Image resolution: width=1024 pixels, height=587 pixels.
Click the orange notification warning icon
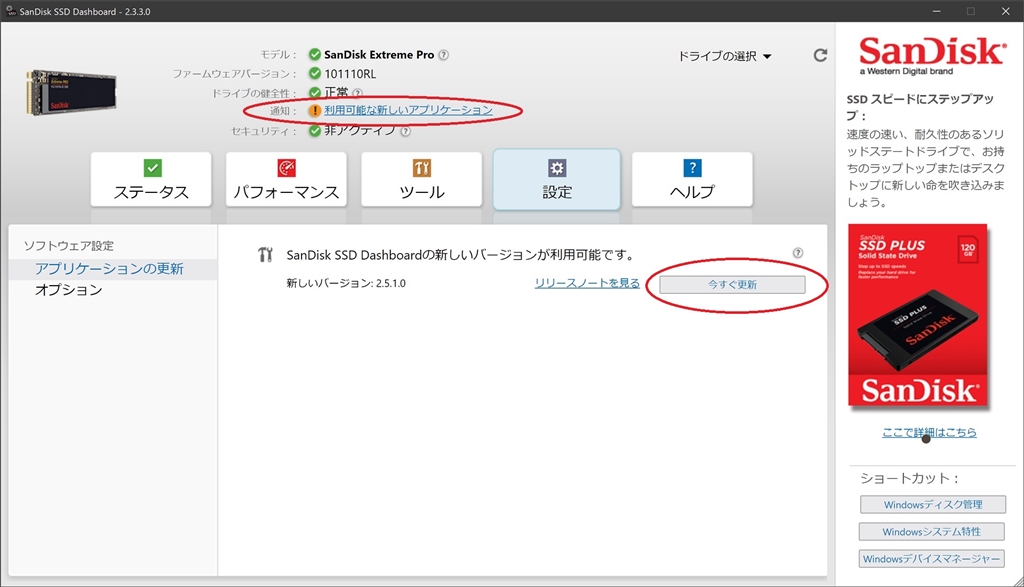(315, 110)
